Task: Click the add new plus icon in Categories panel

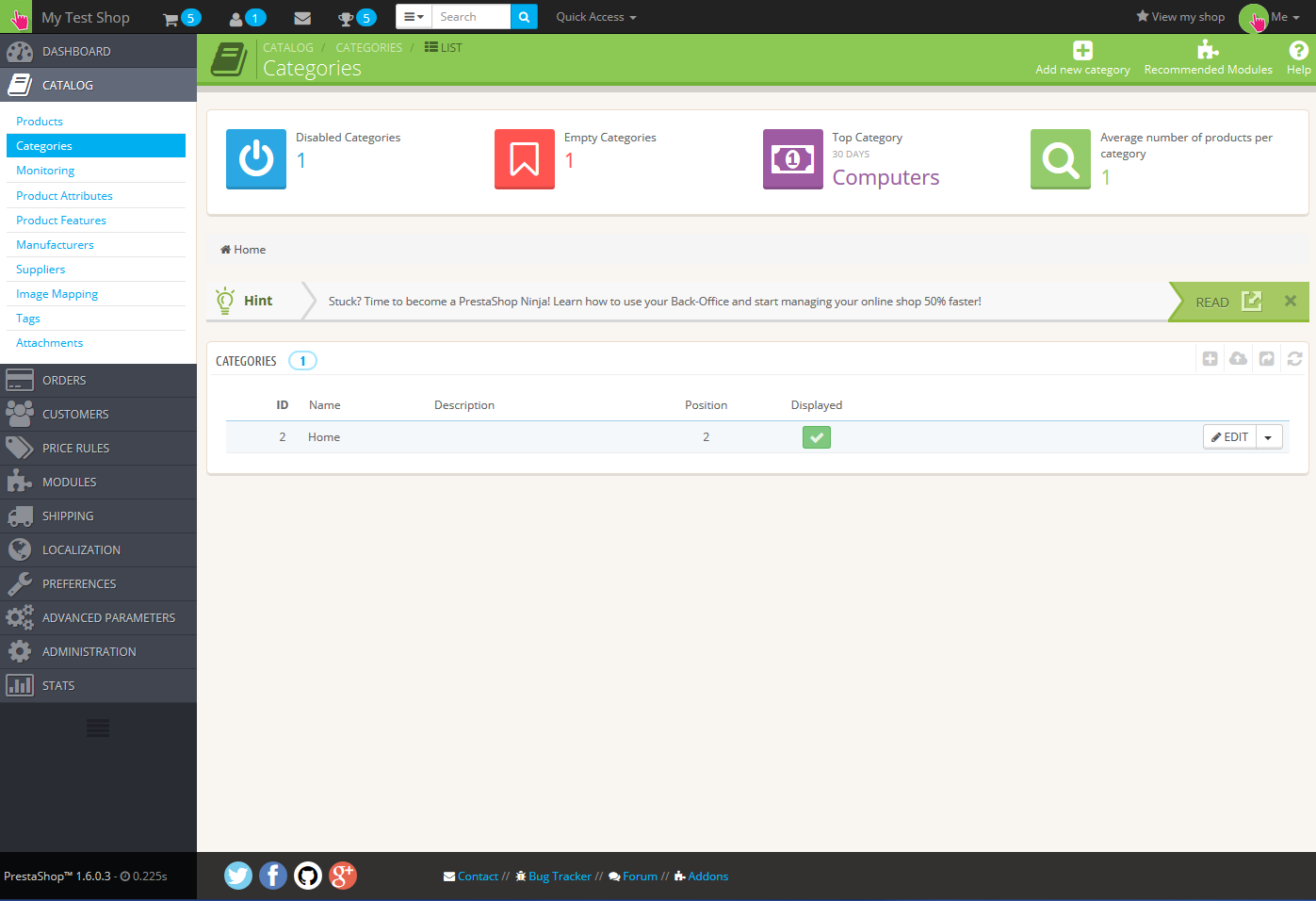Action: tap(1210, 359)
